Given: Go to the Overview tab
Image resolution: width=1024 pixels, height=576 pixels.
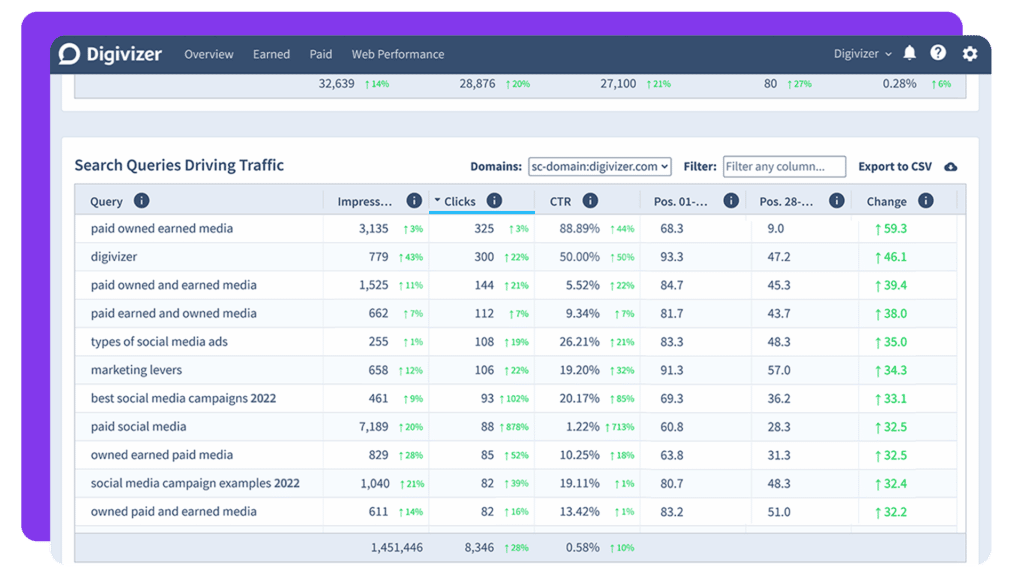Looking at the screenshot, I should tap(209, 54).
